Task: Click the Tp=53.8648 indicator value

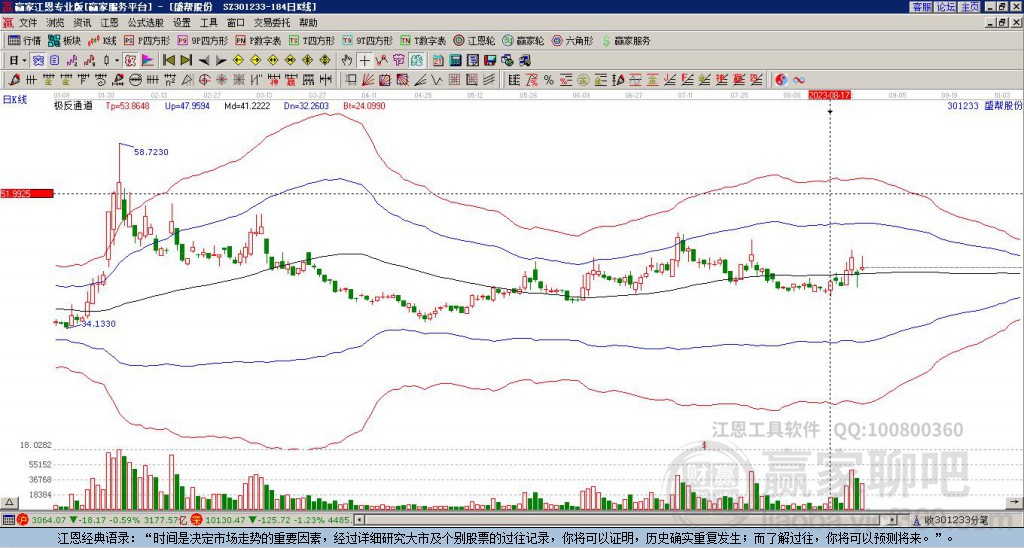Action: (127, 105)
